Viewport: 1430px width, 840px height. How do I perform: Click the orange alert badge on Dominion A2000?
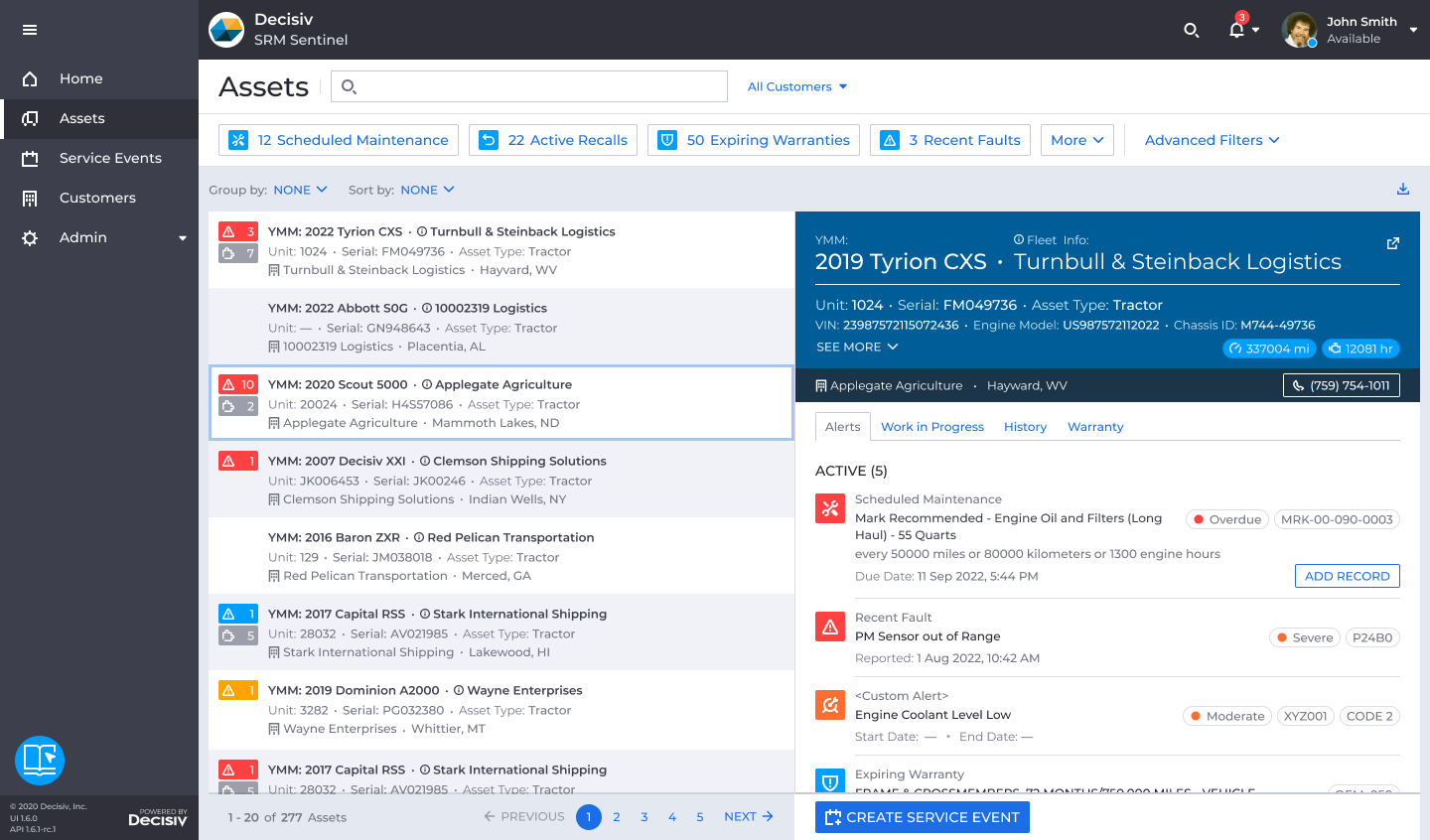click(x=238, y=690)
